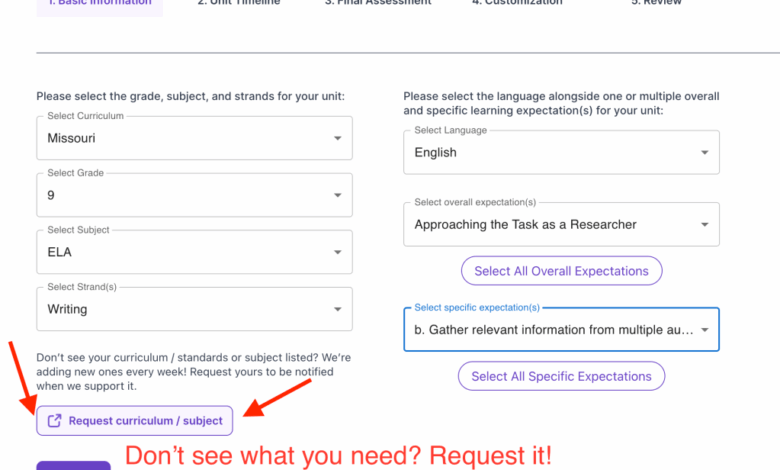Expand the overall expectation(s) dropdown arrow
This screenshot has height=470, width=780.
coord(704,225)
